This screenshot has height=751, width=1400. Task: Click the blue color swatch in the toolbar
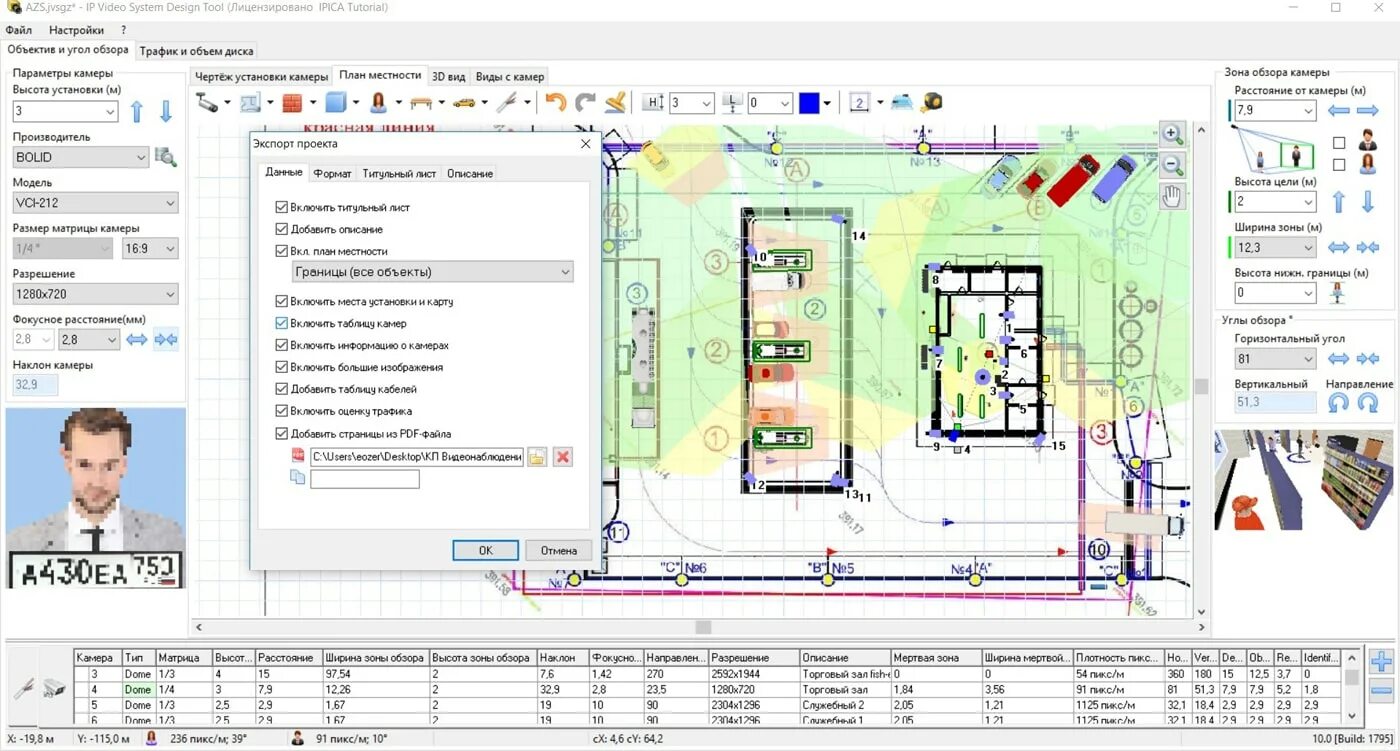(x=809, y=102)
